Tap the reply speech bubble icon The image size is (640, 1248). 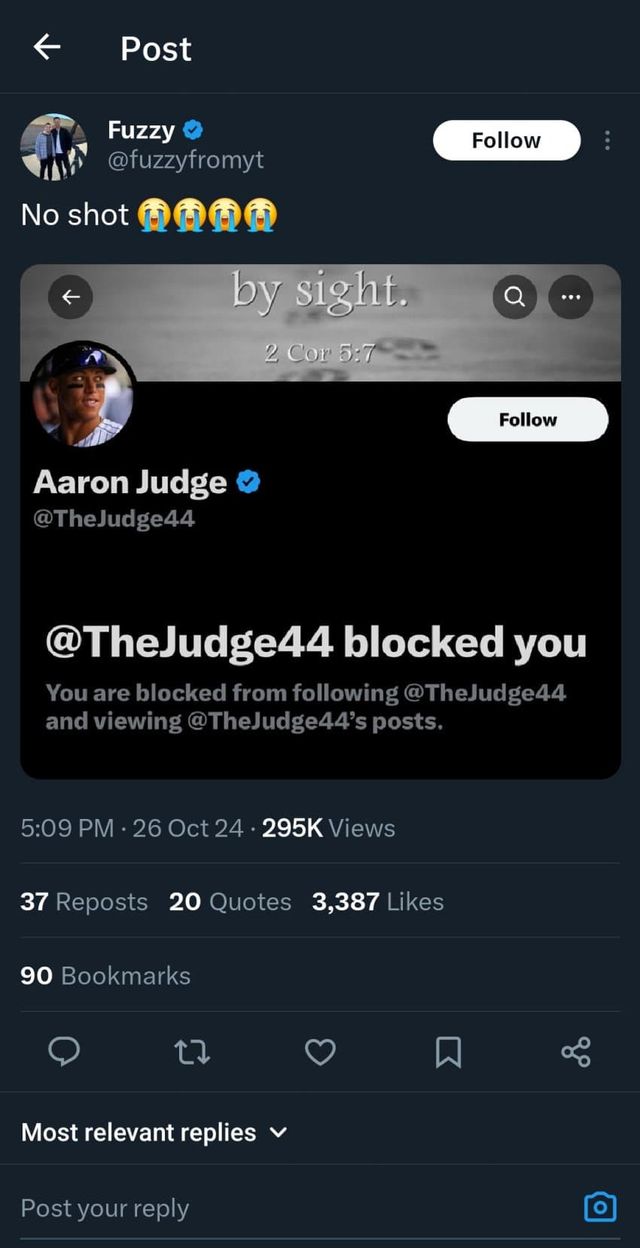tap(65, 1051)
